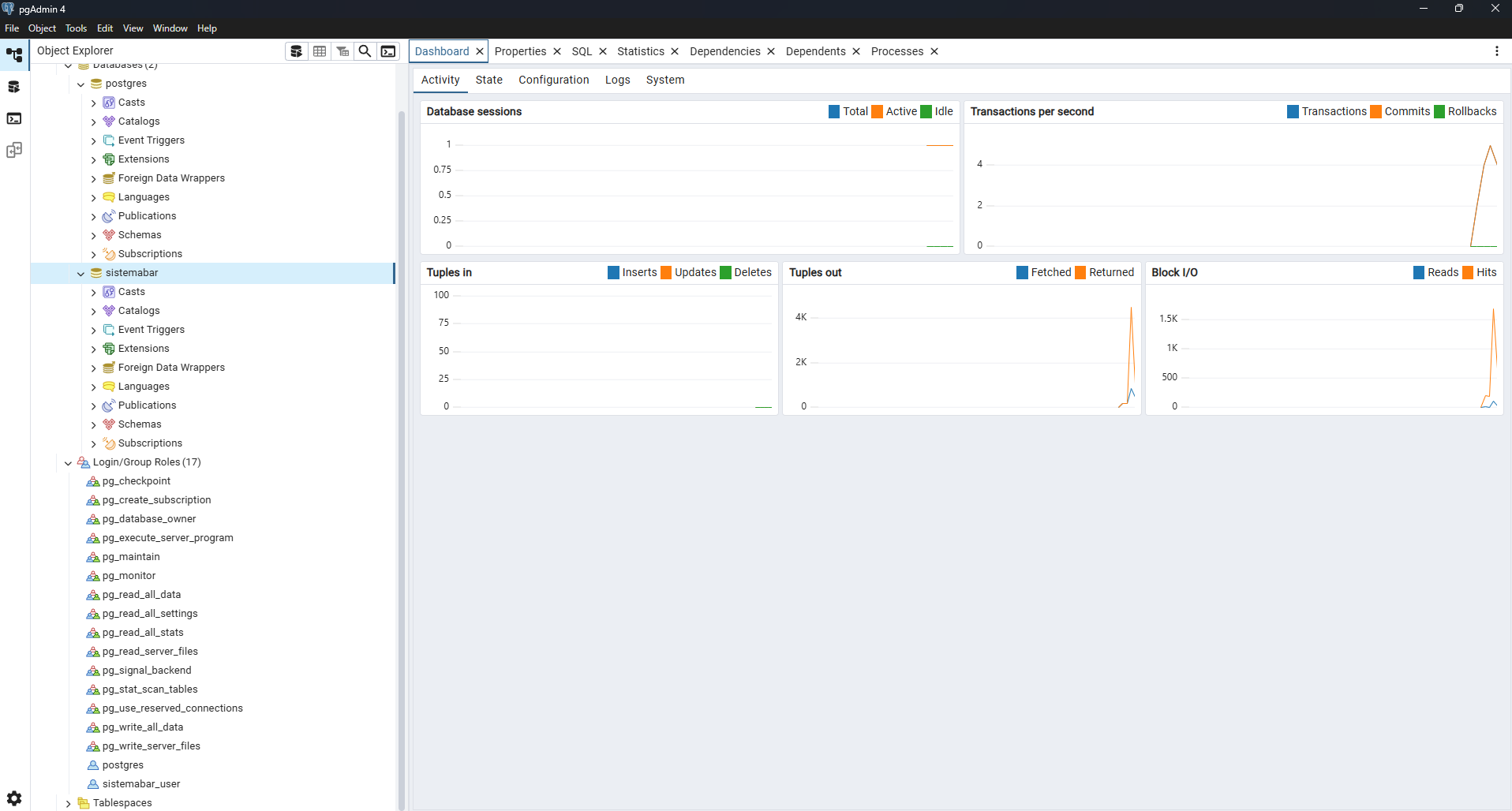Expand Foreign Data Wrappers under sistemabar
This screenshot has height=811, width=1512.
93,368
